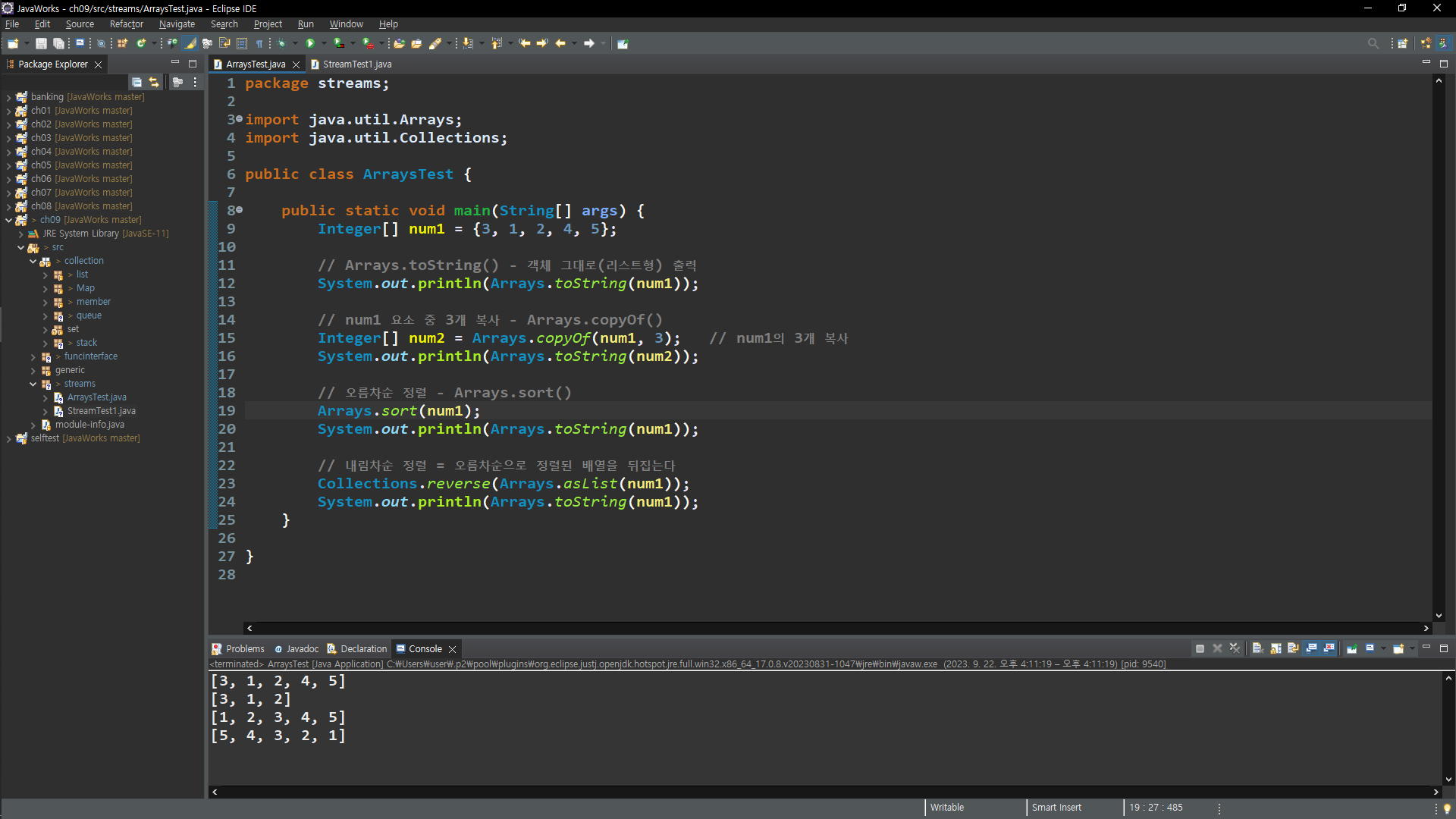
Task: Click the editor horizontal scrollbar
Action: (834, 628)
